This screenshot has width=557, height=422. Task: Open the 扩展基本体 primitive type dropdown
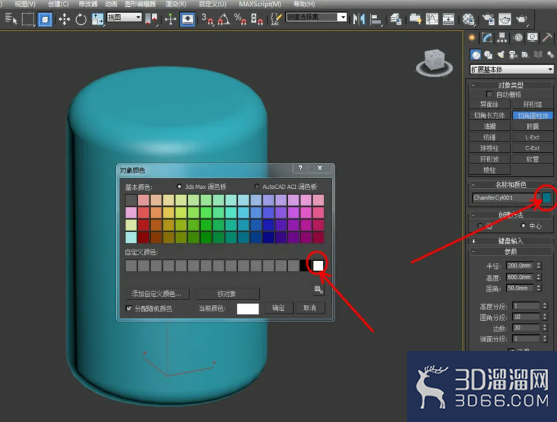pos(512,69)
